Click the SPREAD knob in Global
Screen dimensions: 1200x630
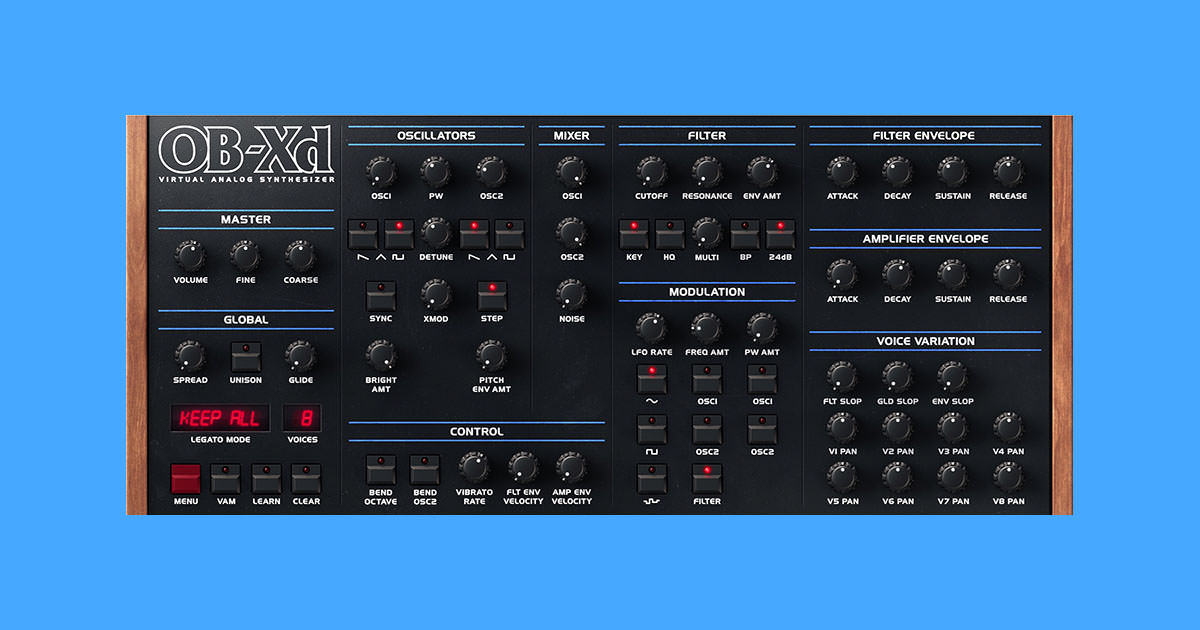coord(190,355)
